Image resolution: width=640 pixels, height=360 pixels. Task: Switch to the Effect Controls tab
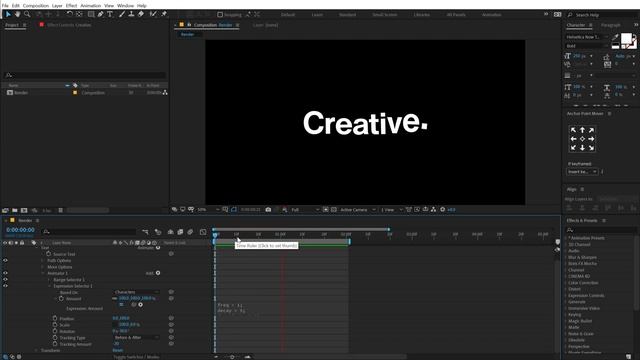pyautogui.click(x=69, y=25)
